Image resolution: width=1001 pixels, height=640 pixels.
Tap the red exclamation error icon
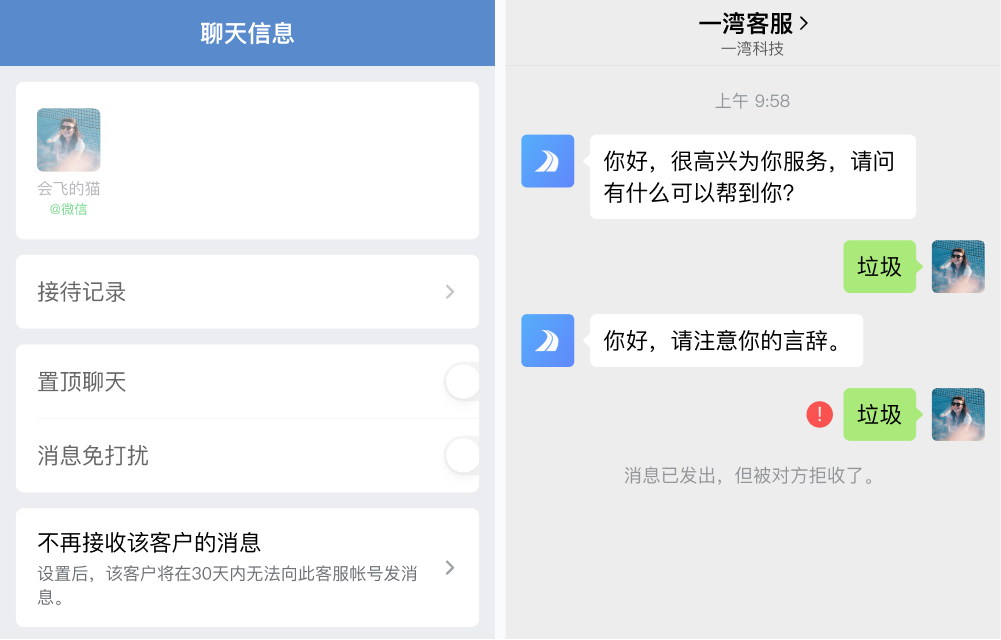818,414
